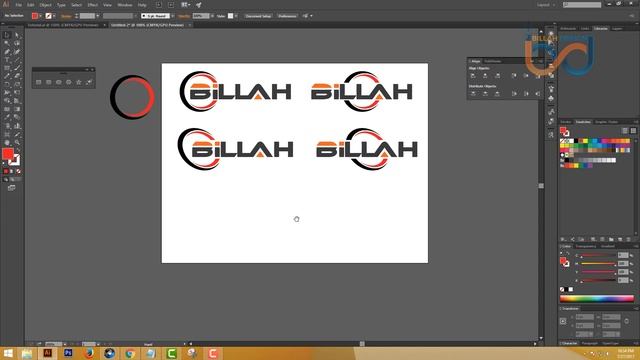This screenshot has height=360, width=640.
Task: Switch Swatches panel to thumbnail view
Action: coord(633,131)
